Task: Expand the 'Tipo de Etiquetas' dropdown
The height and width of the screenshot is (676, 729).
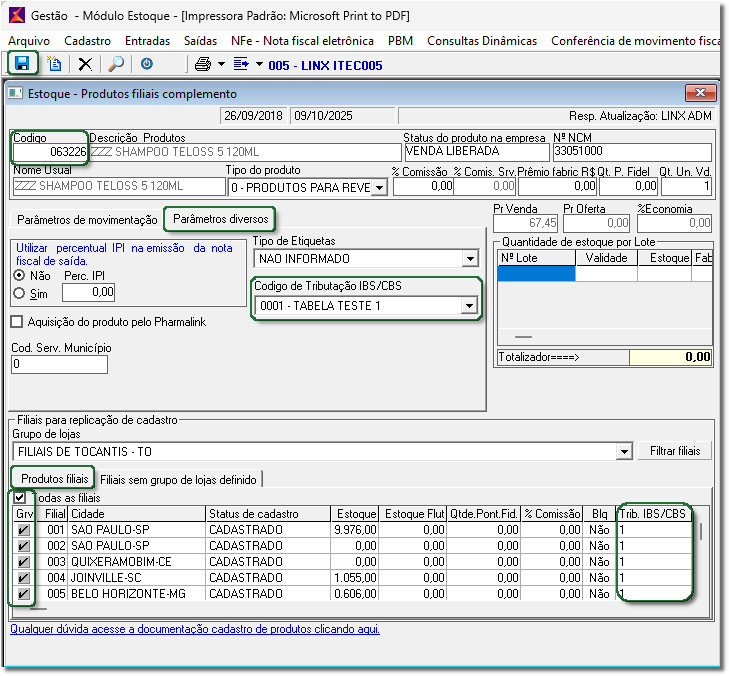Action: pyautogui.click(x=469, y=259)
